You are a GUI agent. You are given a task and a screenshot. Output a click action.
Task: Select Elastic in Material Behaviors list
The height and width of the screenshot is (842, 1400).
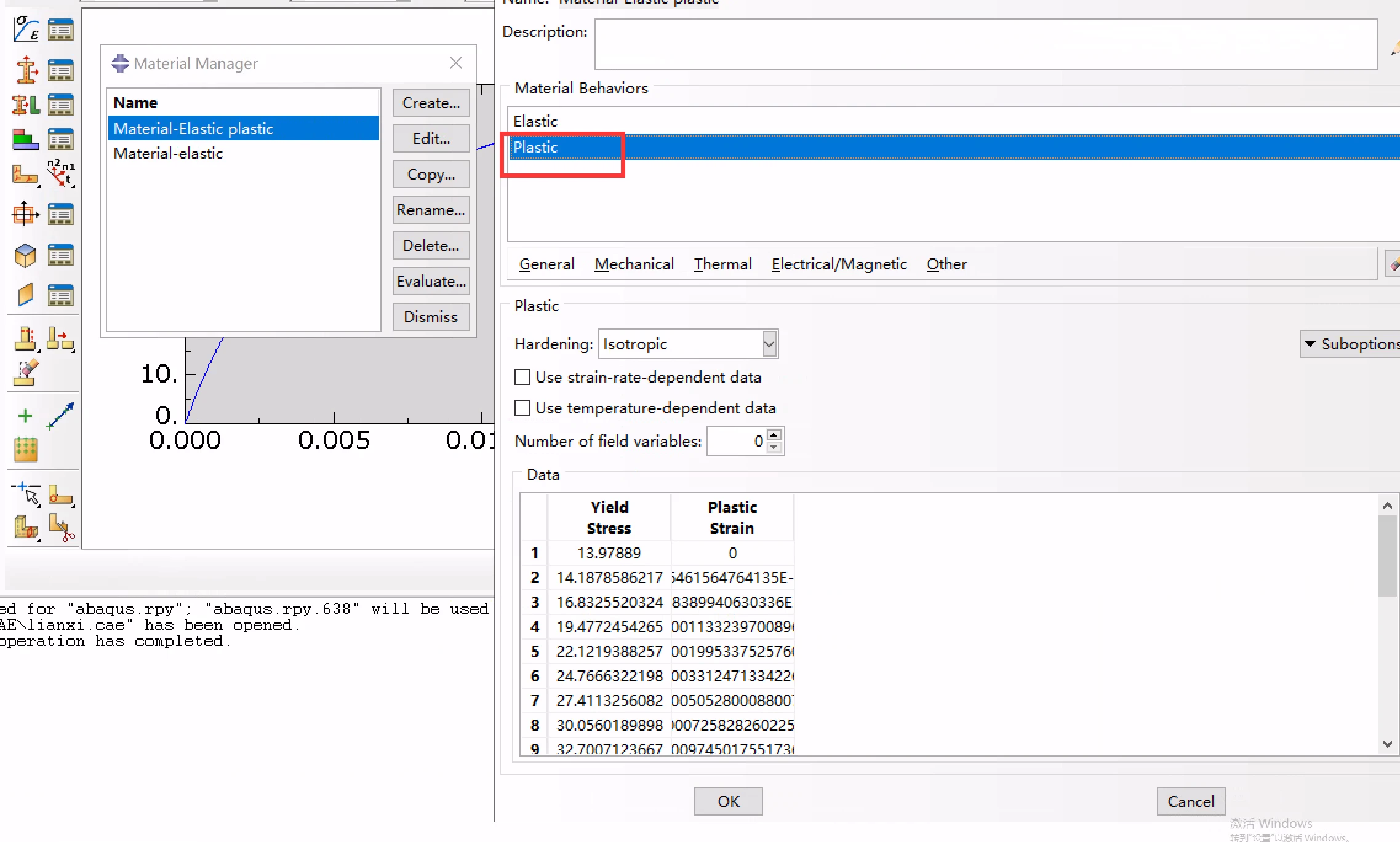(x=954, y=121)
